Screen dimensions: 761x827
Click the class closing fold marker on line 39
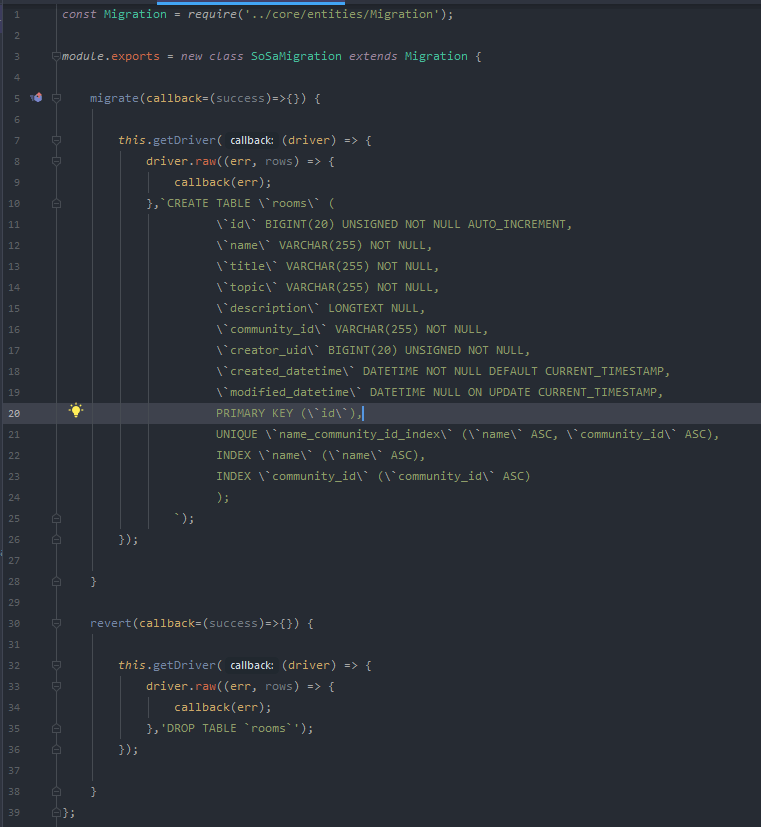56,812
